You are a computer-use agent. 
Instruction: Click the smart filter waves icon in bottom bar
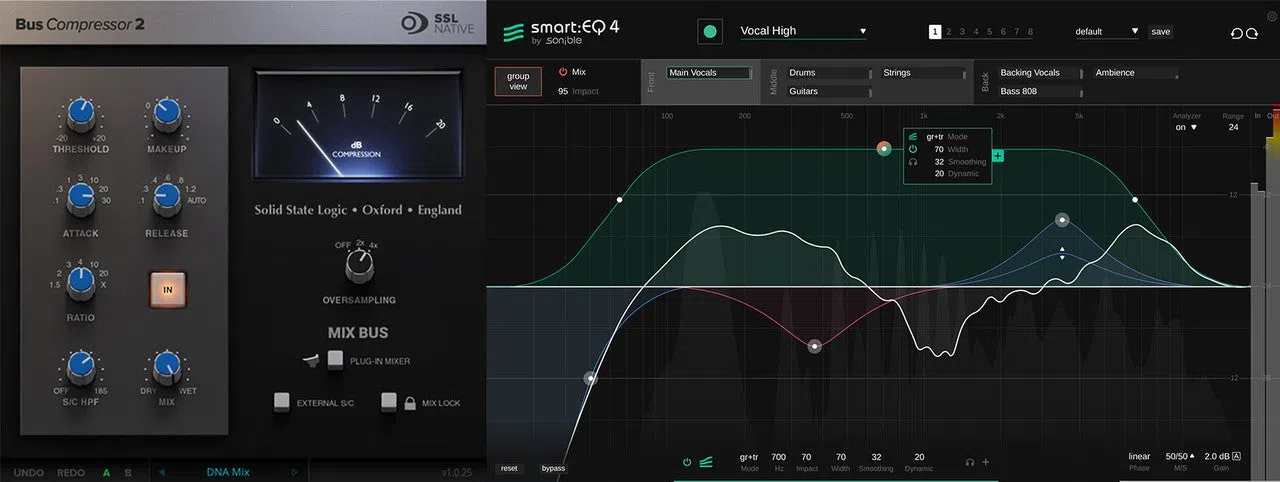point(706,462)
